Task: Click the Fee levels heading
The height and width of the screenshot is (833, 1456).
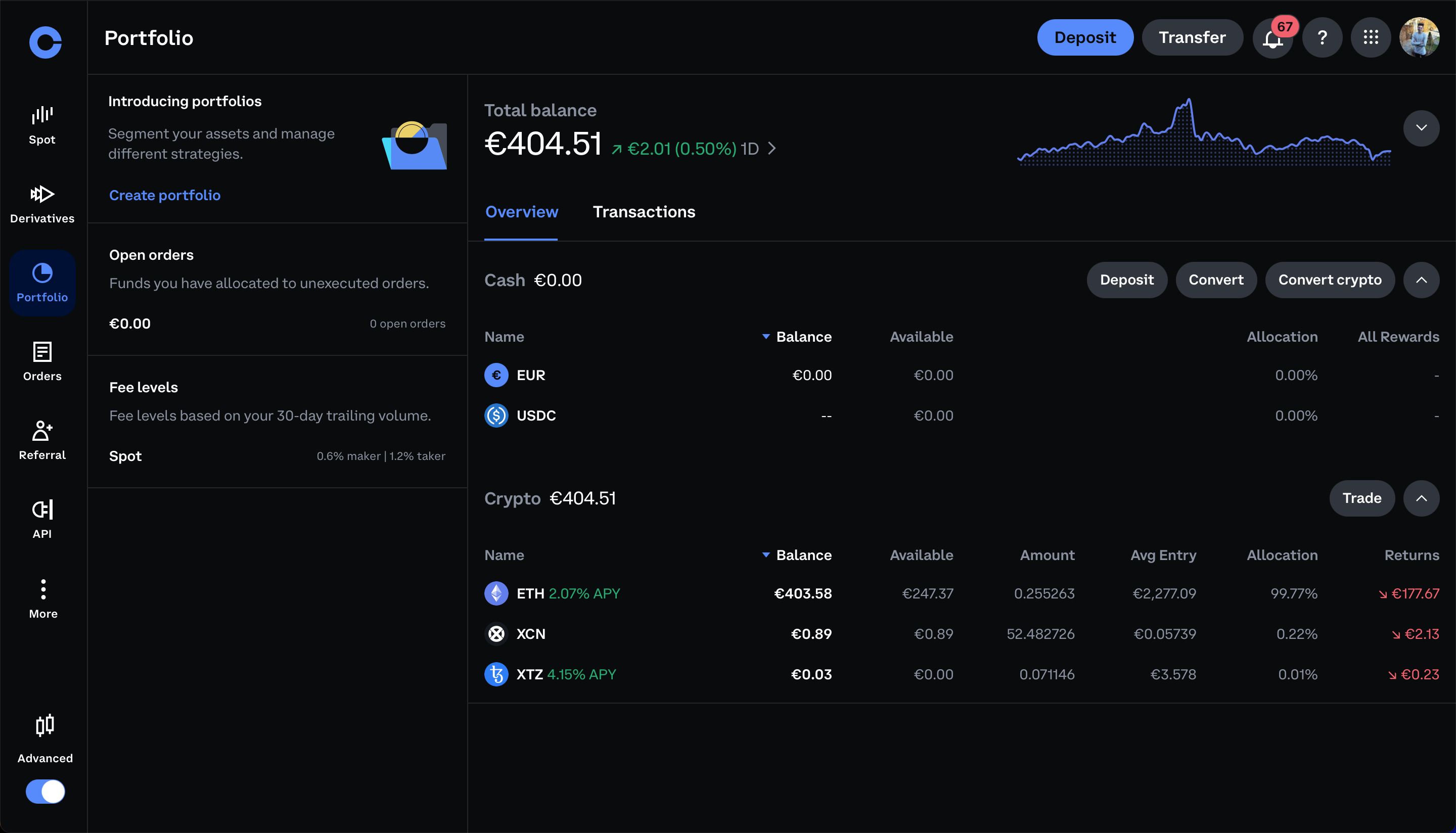Action: (x=144, y=387)
